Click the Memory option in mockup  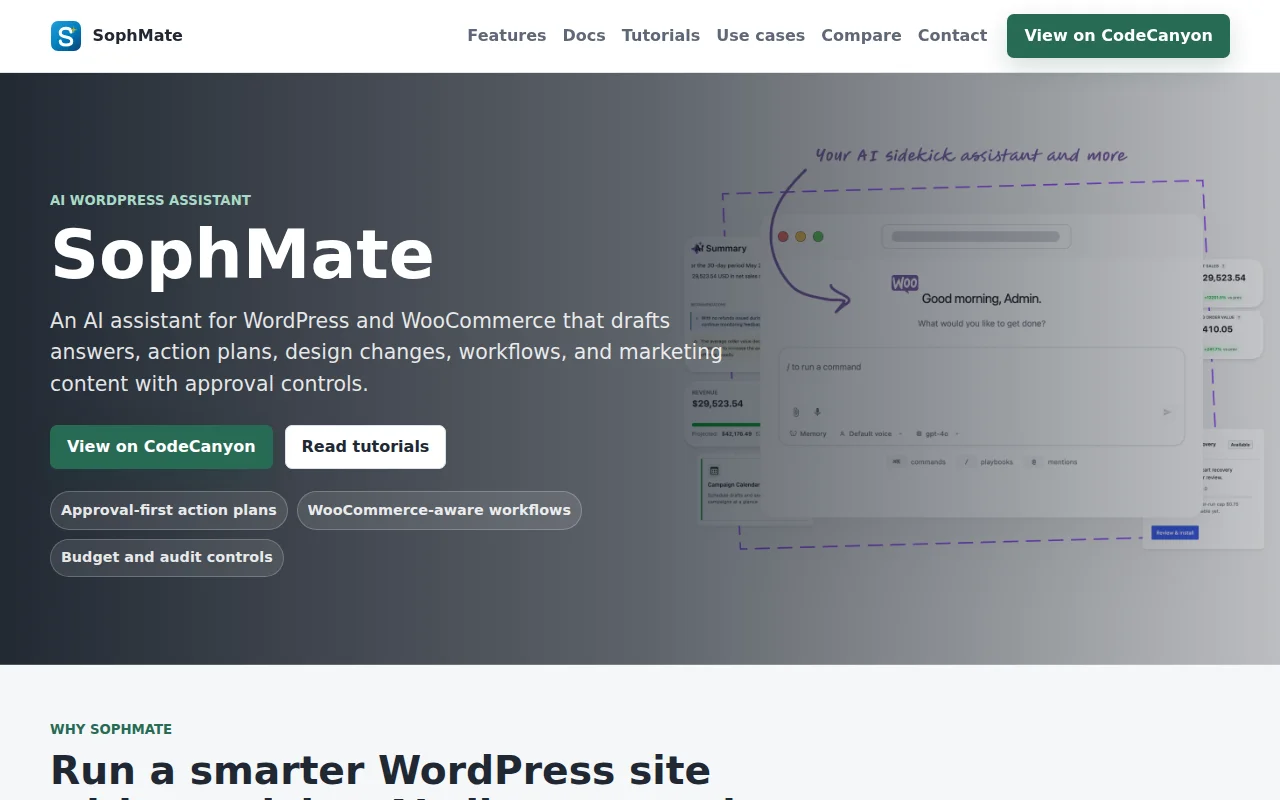[808, 434]
